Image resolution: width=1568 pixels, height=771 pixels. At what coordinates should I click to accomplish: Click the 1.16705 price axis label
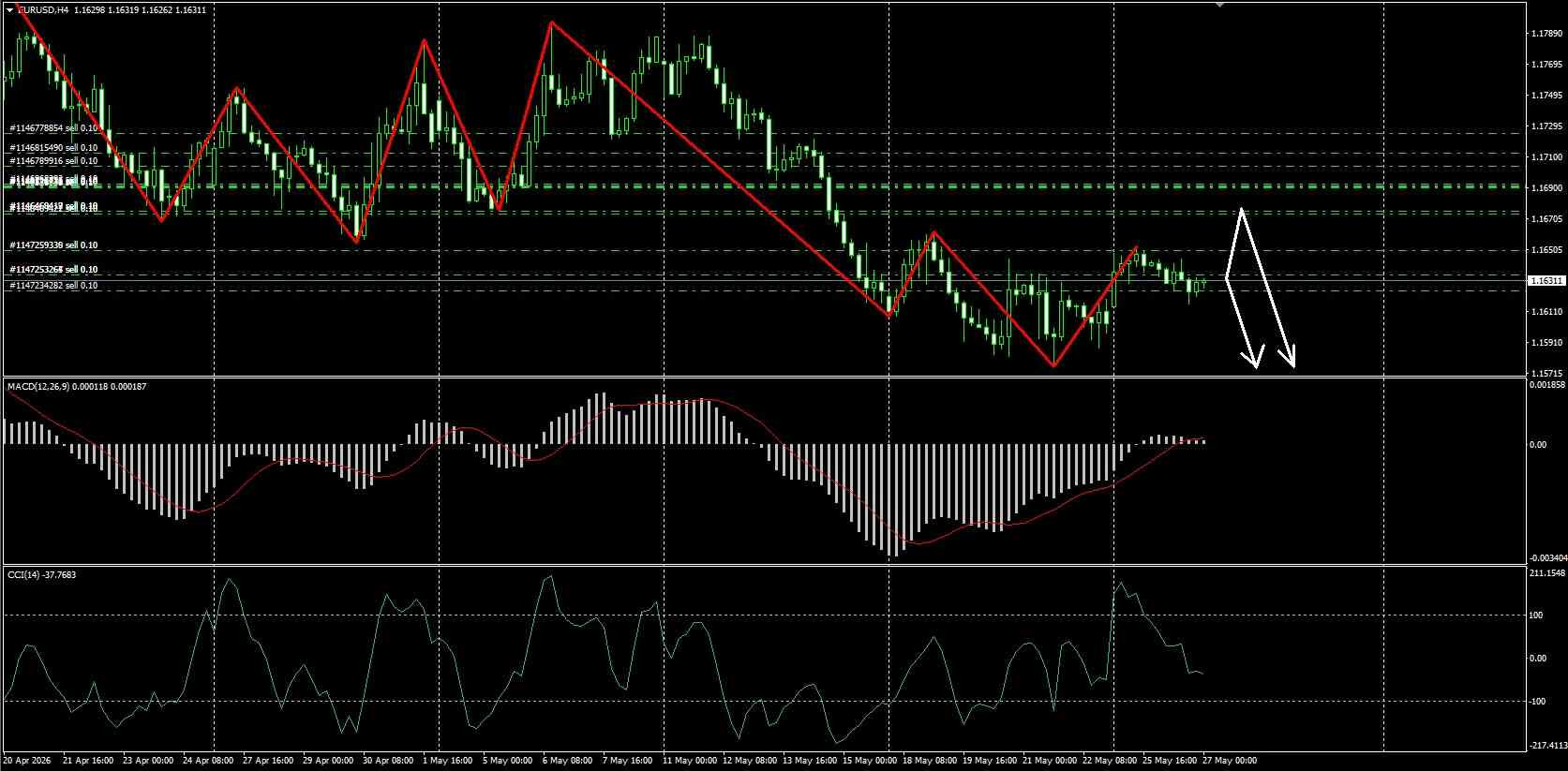[1546, 219]
